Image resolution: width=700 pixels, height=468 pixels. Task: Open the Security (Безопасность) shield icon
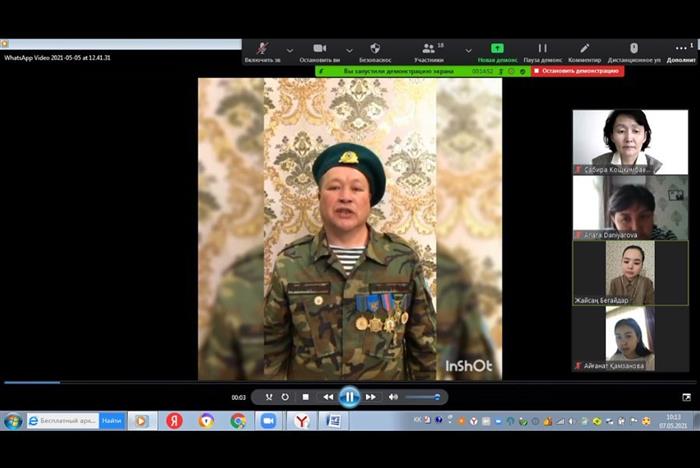(x=375, y=50)
